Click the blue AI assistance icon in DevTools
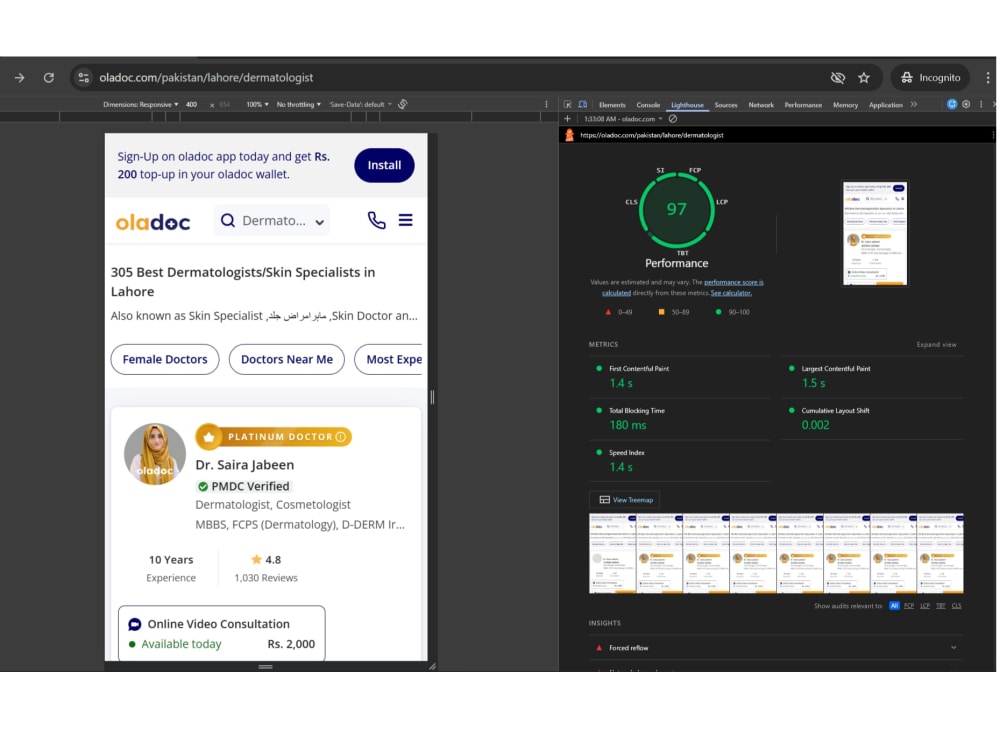The height and width of the screenshot is (750, 1000). point(952,105)
